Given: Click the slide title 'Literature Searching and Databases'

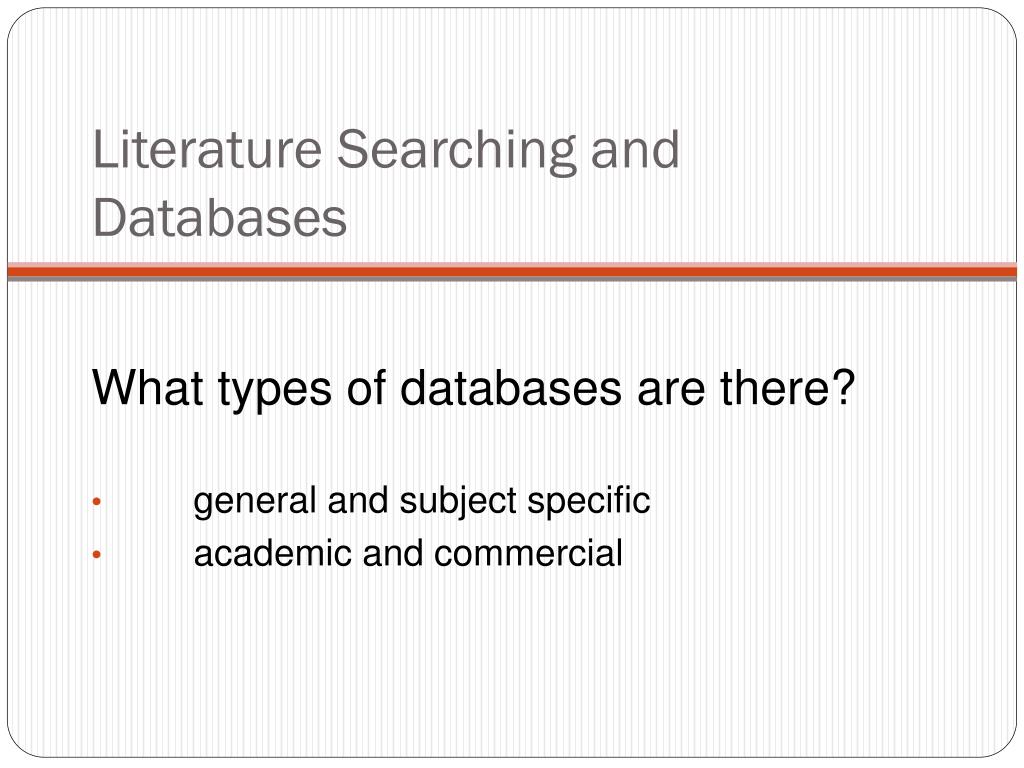Looking at the screenshot, I should coord(386,183).
